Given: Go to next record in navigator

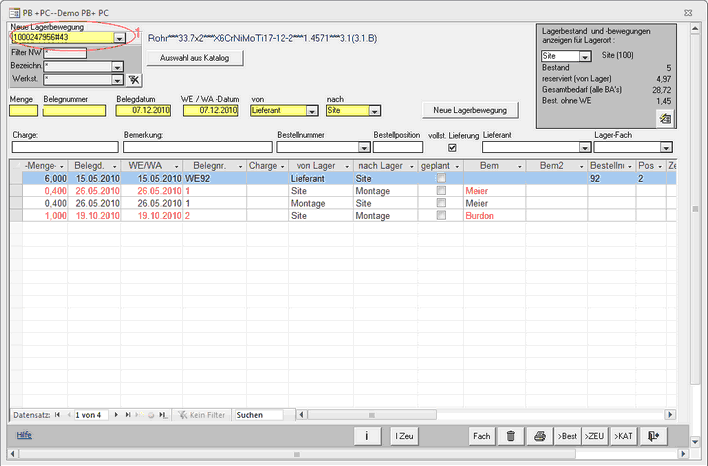Looking at the screenshot, I should [x=116, y=414].
